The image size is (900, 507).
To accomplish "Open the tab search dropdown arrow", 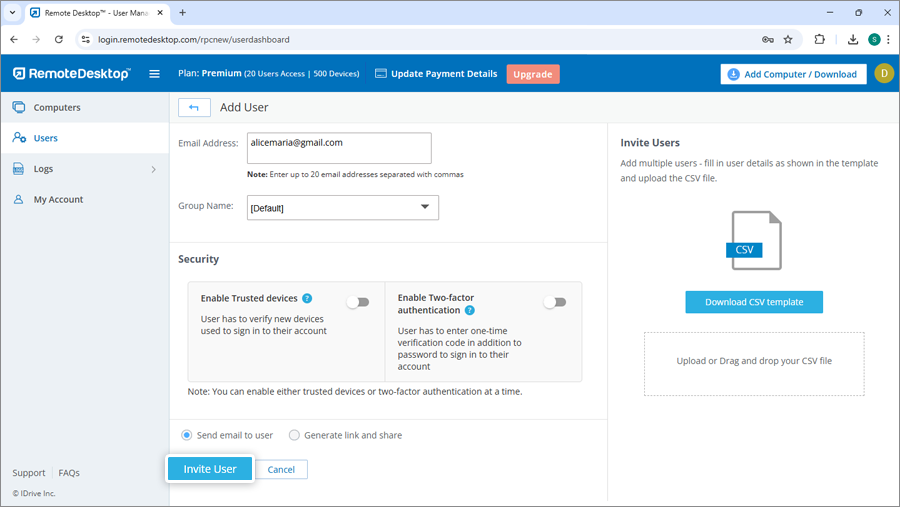I will pos(12,13).
